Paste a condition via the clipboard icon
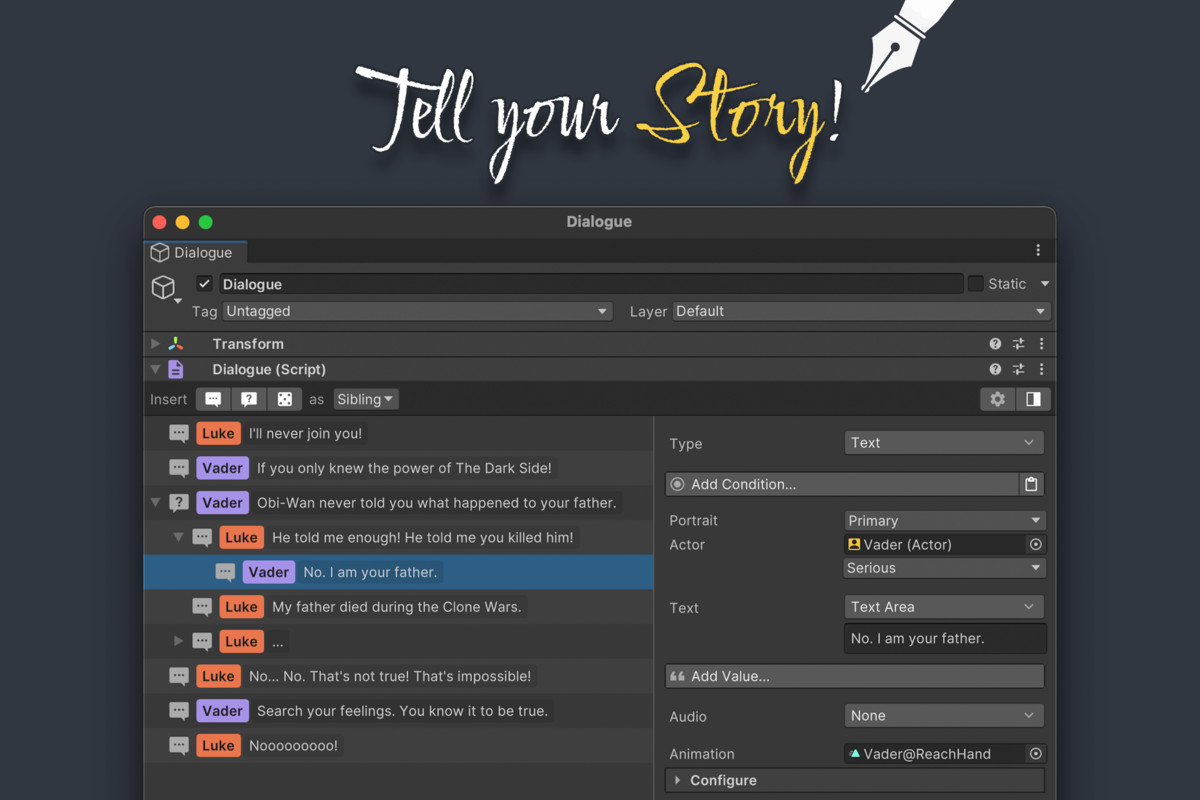The width and height of the screenshot is (1200, 800). click(x=1032, y=484)
